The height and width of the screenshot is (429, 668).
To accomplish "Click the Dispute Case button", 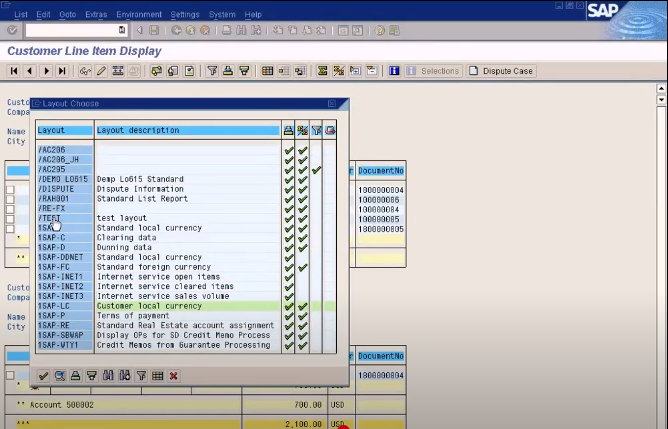I will pos(501,71).
